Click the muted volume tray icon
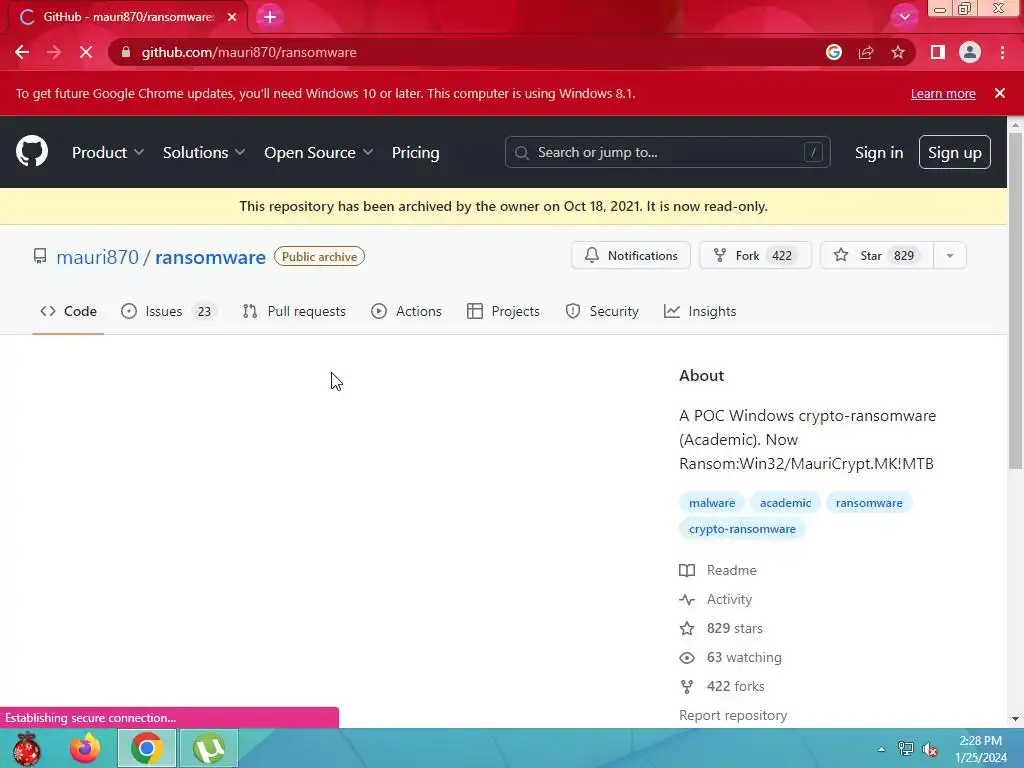Image resolution: width=1024 pixels, height=768 pixels. click(930, 749)
